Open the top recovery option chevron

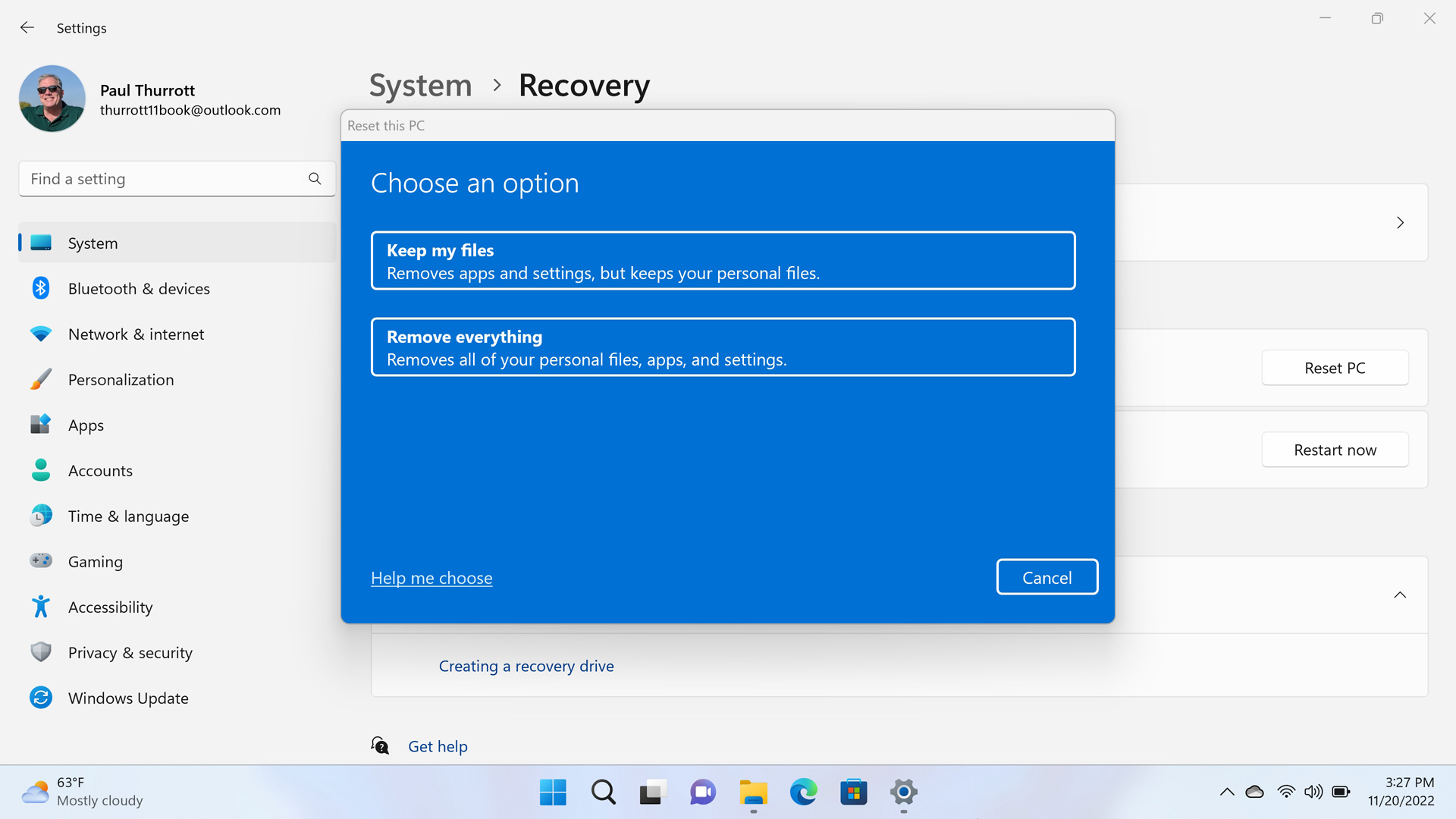(1400, 223)
